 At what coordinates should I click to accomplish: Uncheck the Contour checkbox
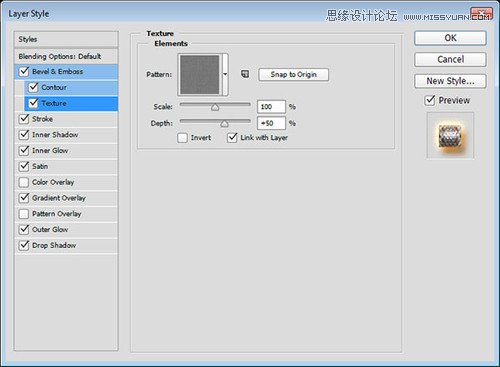click(33, 87)
